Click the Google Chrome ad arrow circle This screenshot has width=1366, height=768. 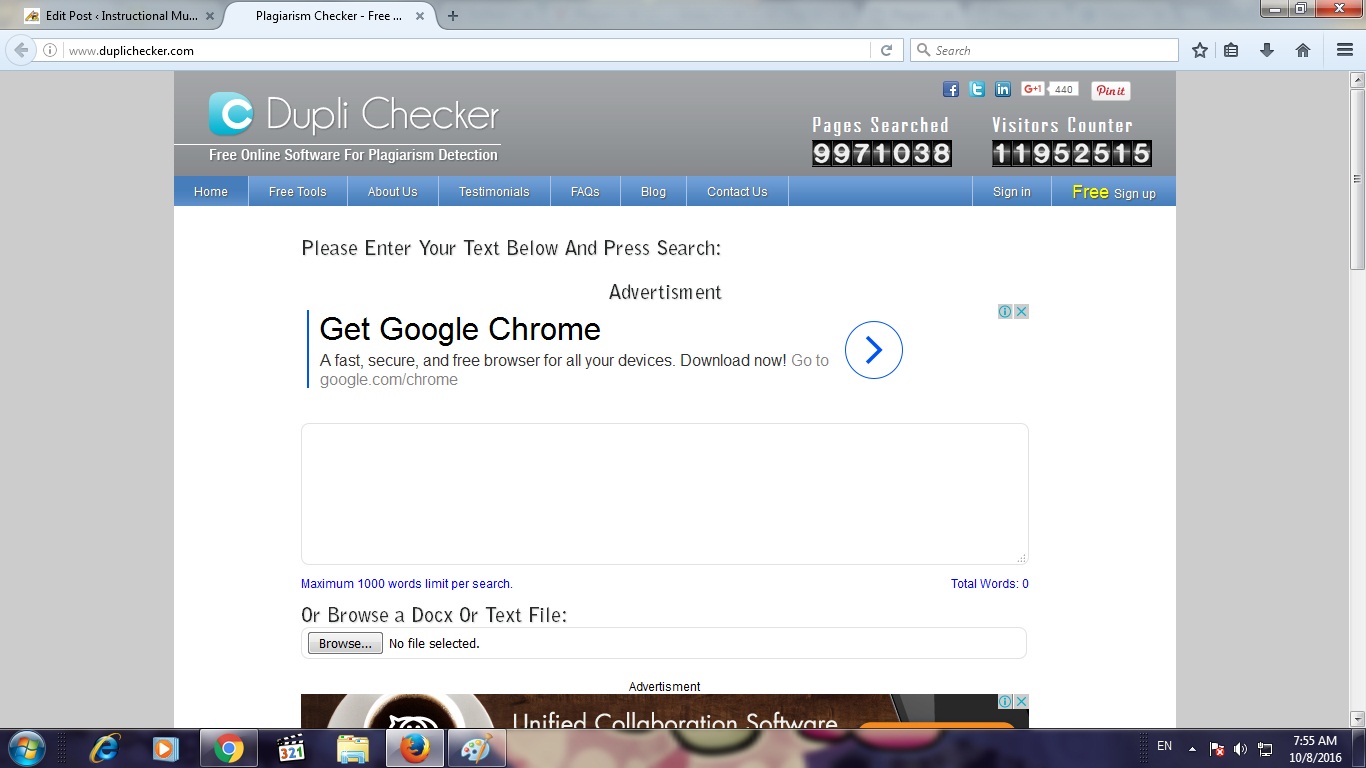(x=874, y=350)
